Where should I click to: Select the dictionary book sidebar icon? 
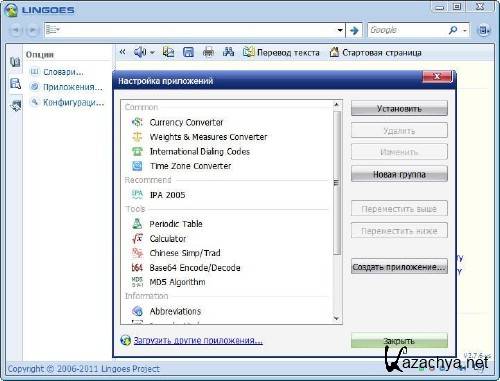[x=15, y=62]
